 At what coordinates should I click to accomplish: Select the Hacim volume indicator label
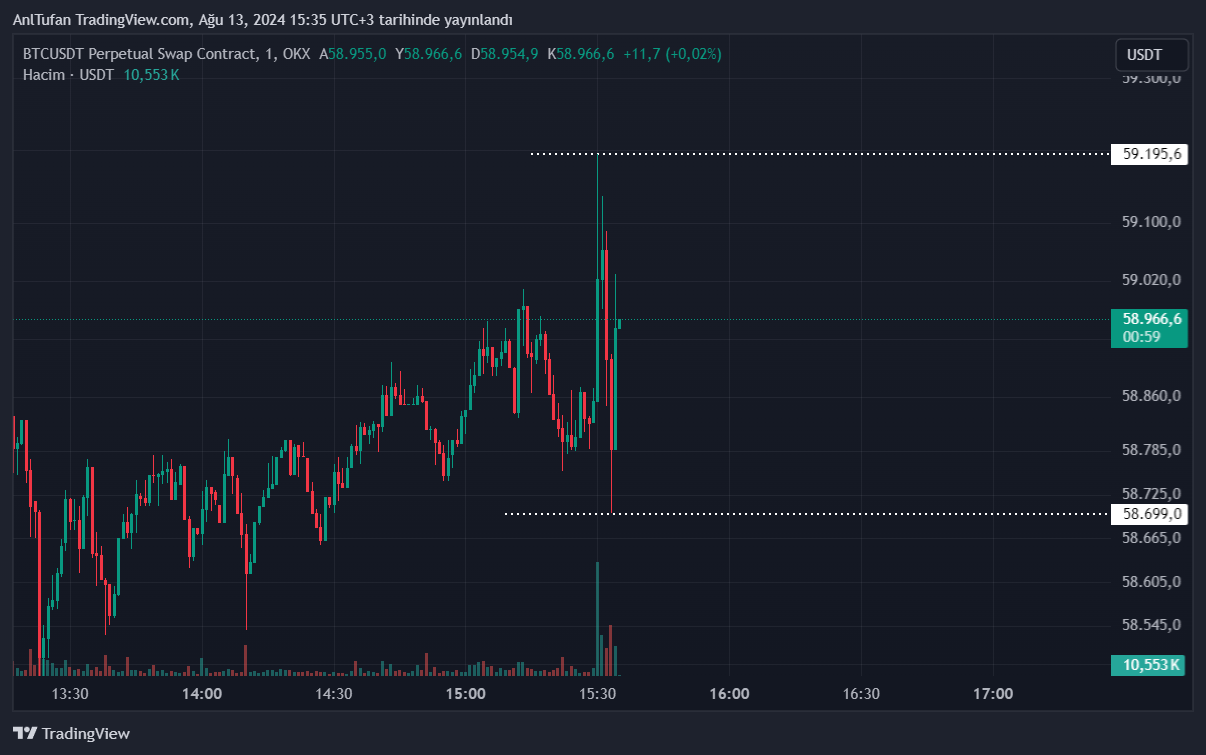43,74
